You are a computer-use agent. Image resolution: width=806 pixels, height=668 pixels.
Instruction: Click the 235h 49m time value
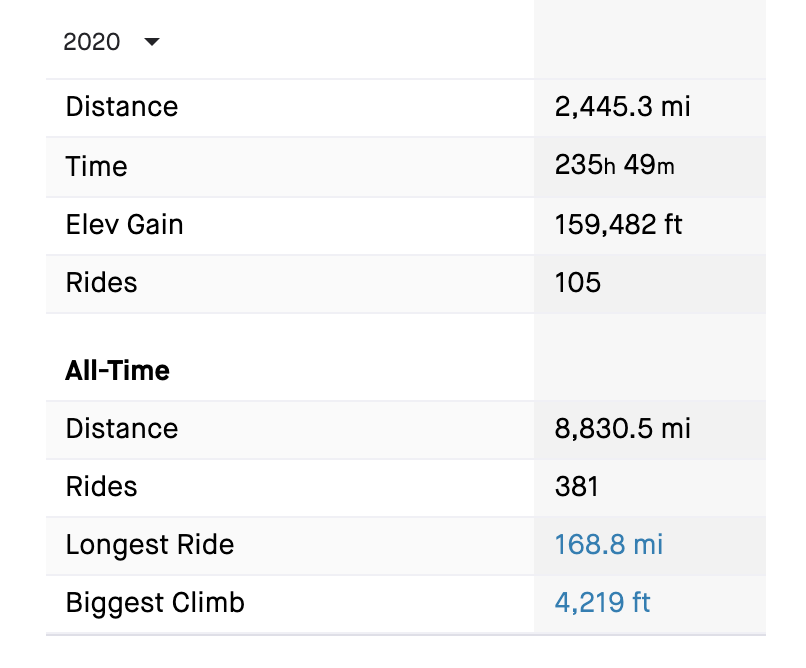point(614,165)
